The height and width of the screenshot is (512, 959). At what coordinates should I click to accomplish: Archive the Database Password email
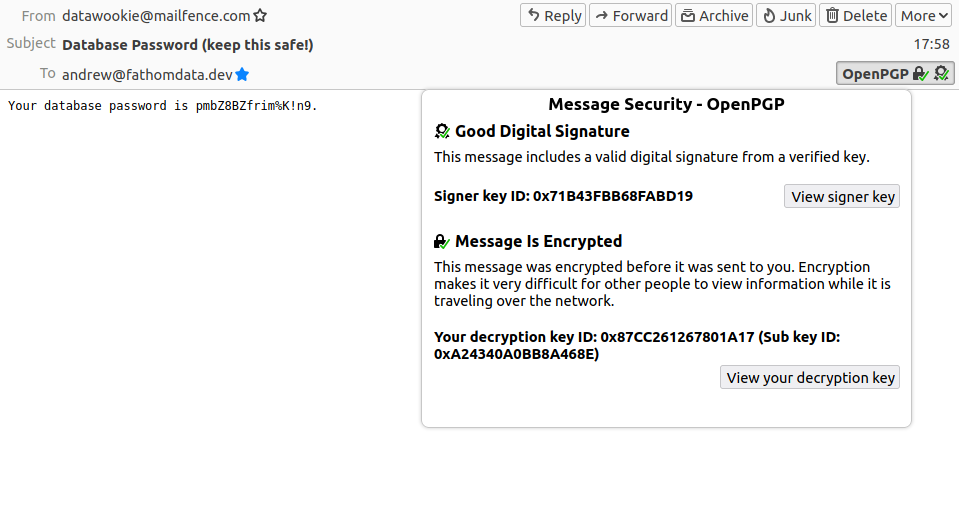714,15
